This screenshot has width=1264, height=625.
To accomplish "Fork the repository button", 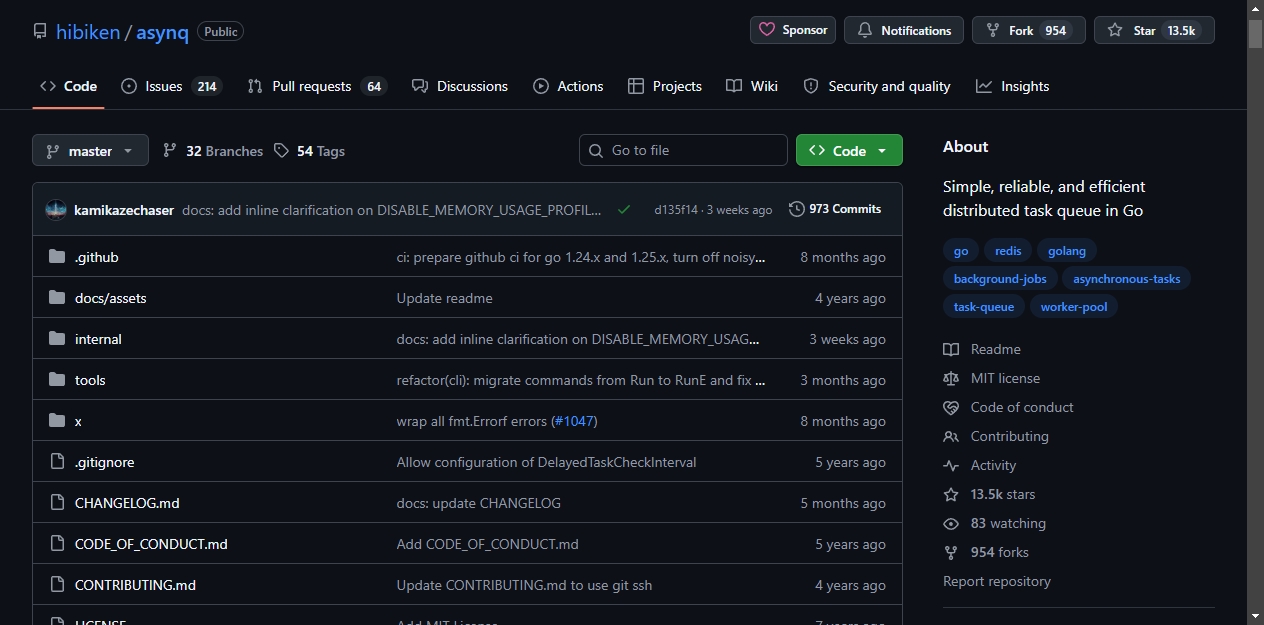I will [x=1029, y=30].
